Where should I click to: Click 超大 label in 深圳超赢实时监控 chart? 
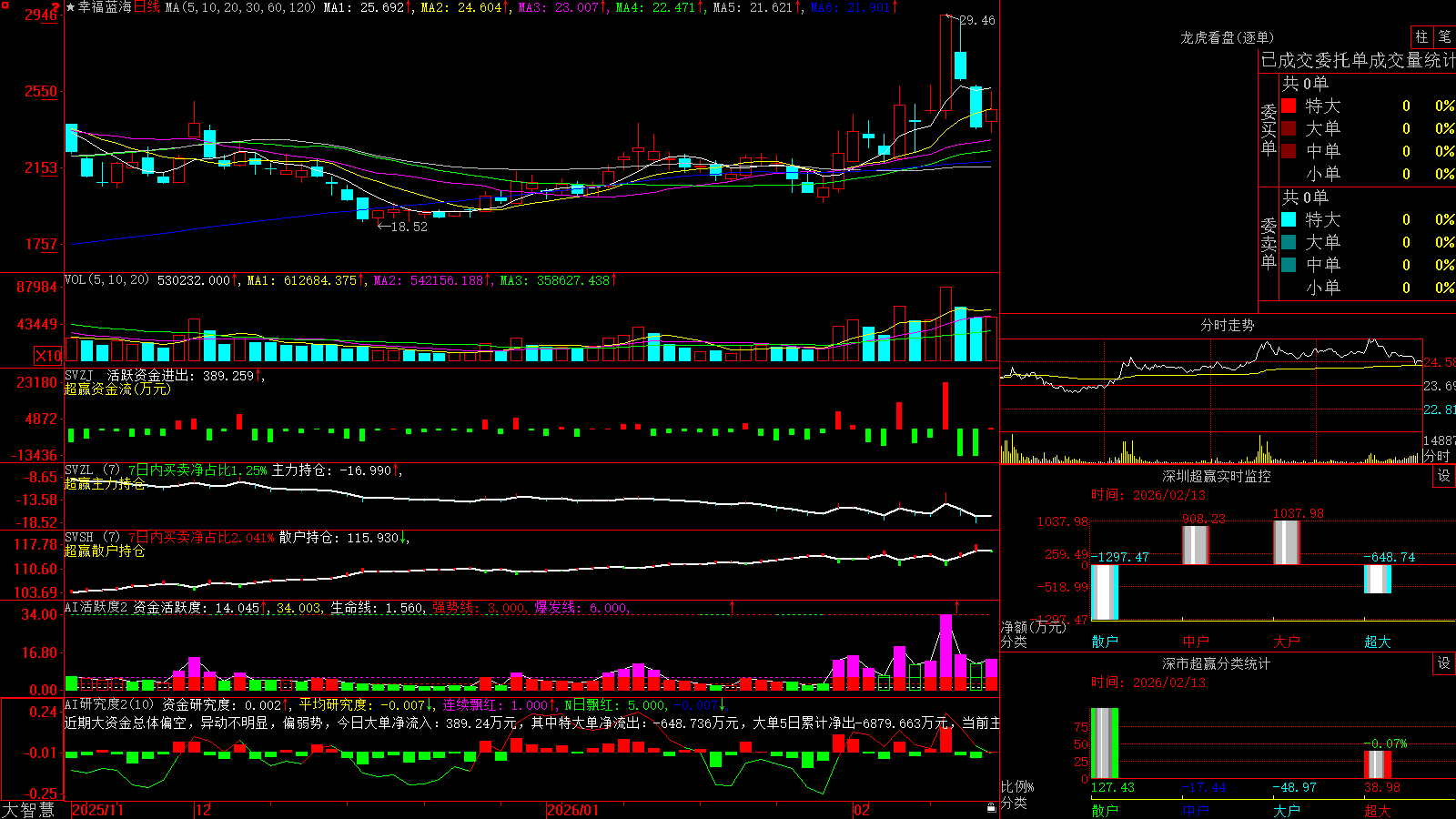click(1378, 642)
